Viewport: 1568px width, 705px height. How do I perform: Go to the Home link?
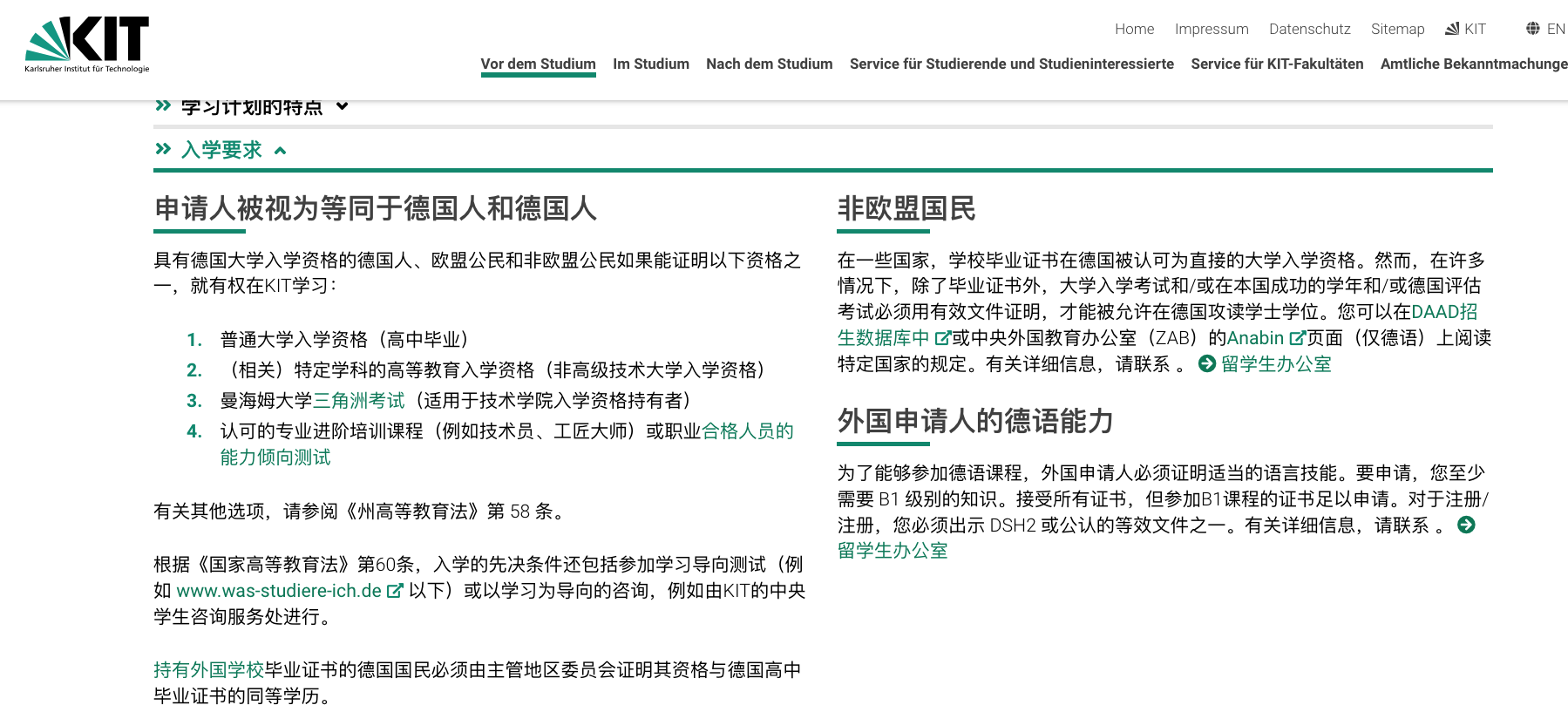[1135, 29]
